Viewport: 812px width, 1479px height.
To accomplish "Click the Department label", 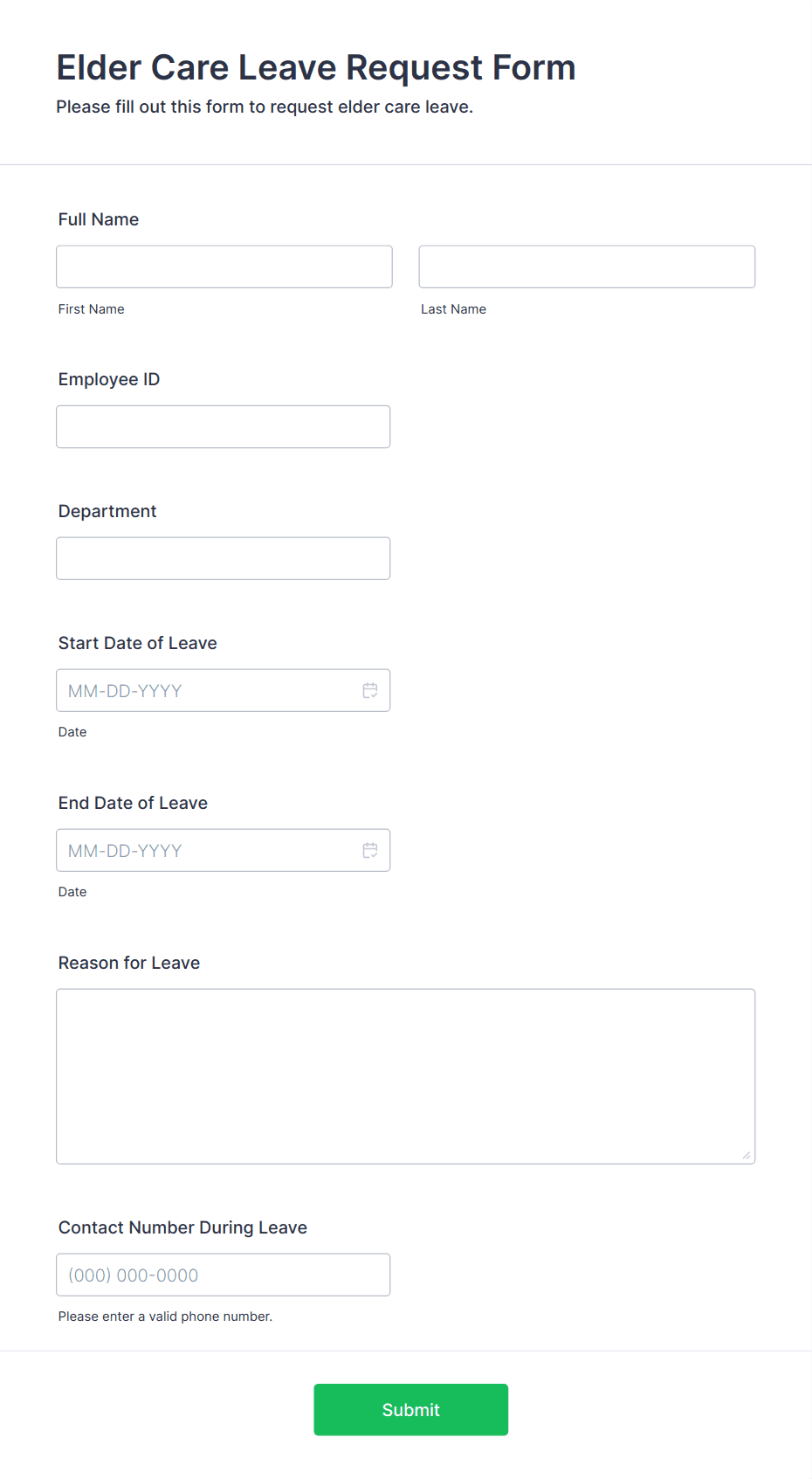I will point(107,511).
